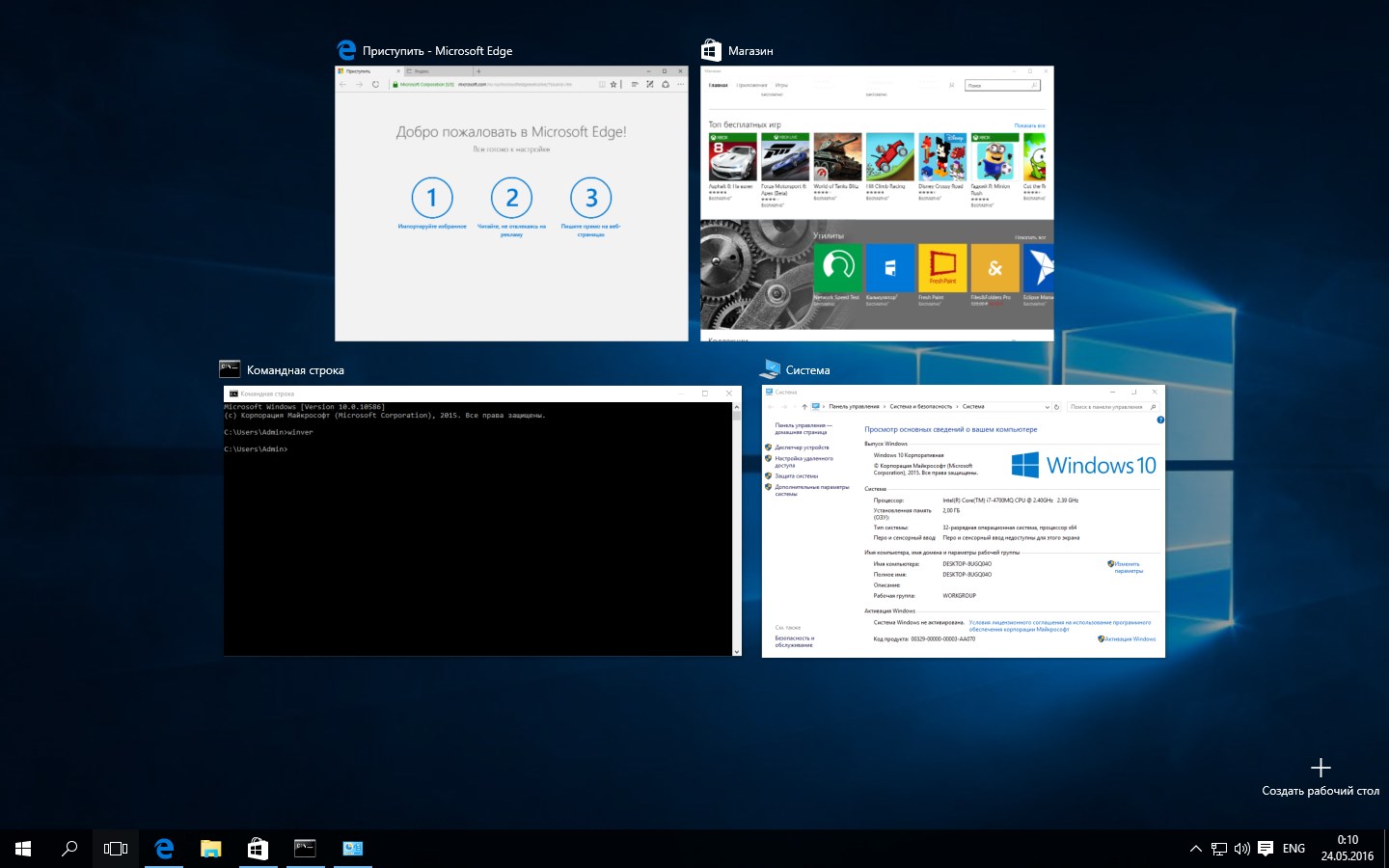This screenshot has height=868, width=1389.
Task: Open the Fresh Paint app tile
Action: (942, 274)
